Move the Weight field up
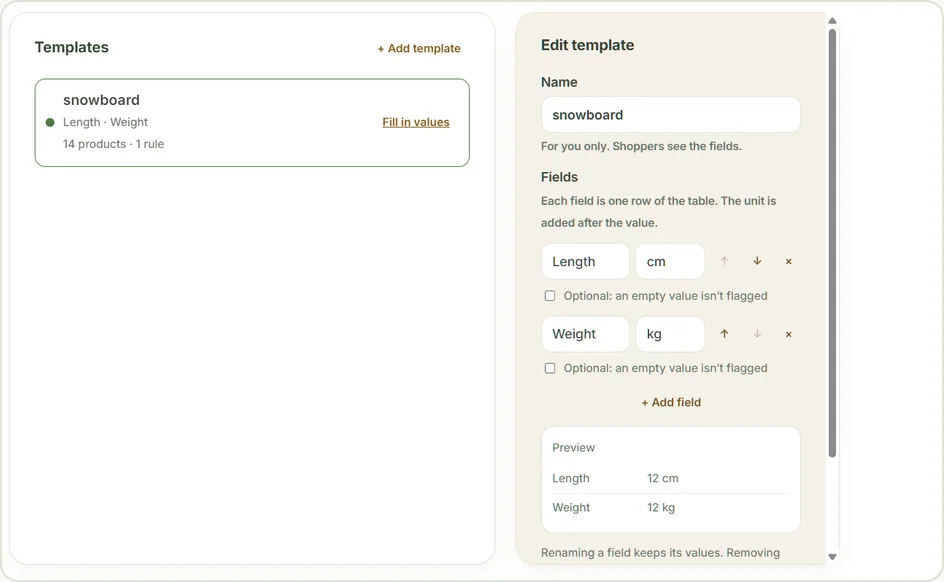Screen dimensions: 944x582 click(724, 334)
